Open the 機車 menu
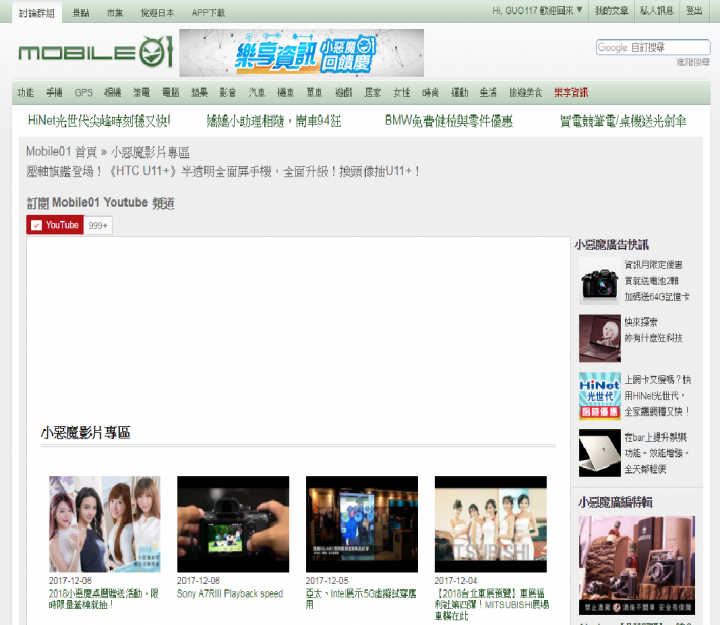The width and height of the screenshot is (720, 625). [286, 93]
